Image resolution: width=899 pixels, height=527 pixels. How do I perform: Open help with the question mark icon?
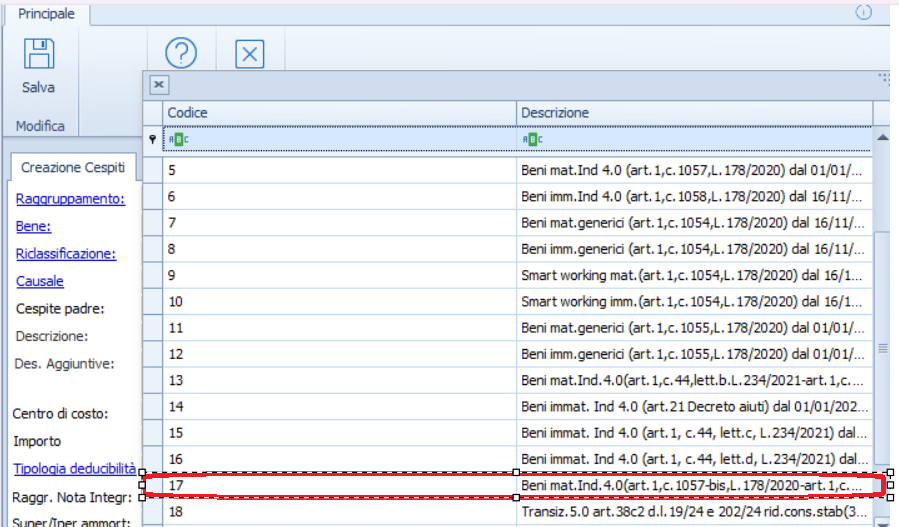pos(180,53)
